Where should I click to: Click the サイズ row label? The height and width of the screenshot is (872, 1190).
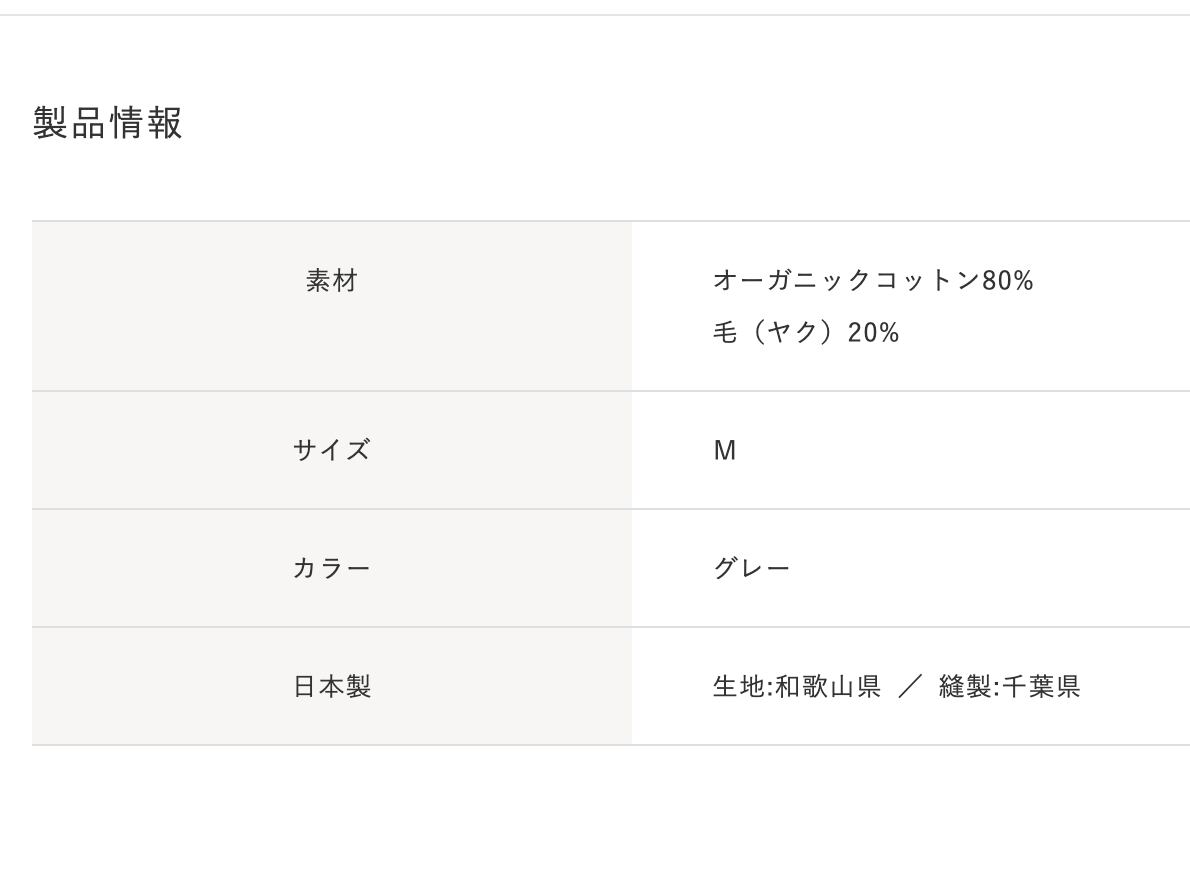pos(332,450)
